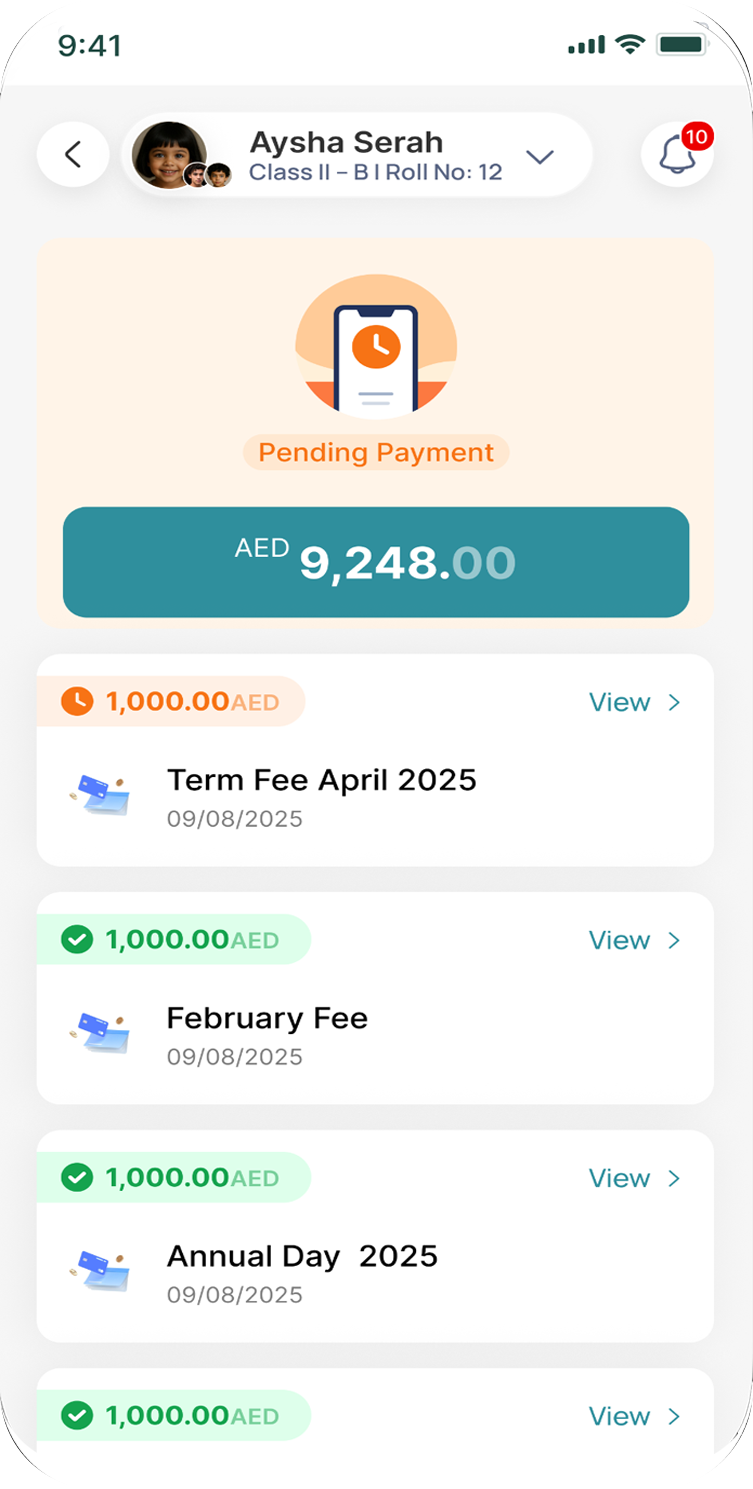Open the February Fee entry title
Viewport: 753px width, 1489px height.
pyautogui.click(x=267, y=1018)
